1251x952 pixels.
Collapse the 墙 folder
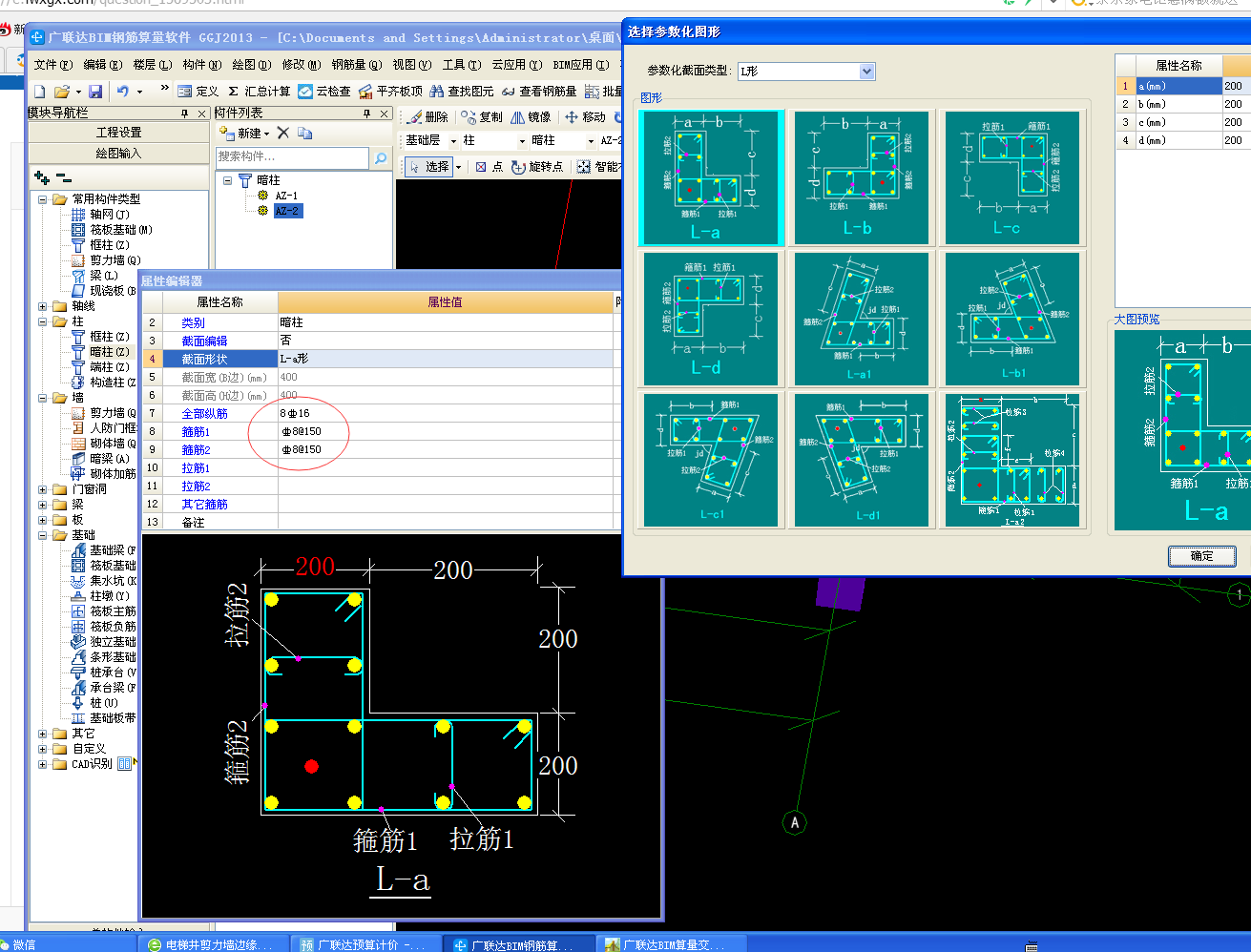[x=43, y=398]
